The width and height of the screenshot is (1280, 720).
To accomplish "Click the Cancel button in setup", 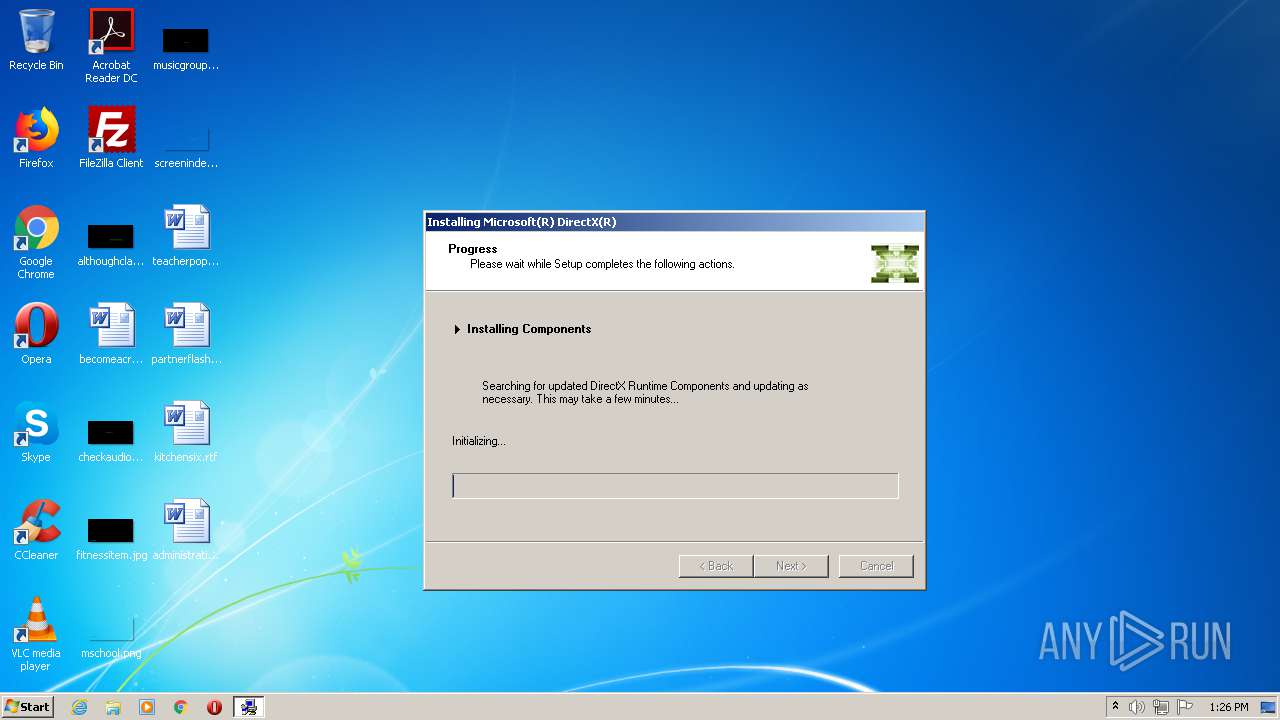I will click(876, 566).
